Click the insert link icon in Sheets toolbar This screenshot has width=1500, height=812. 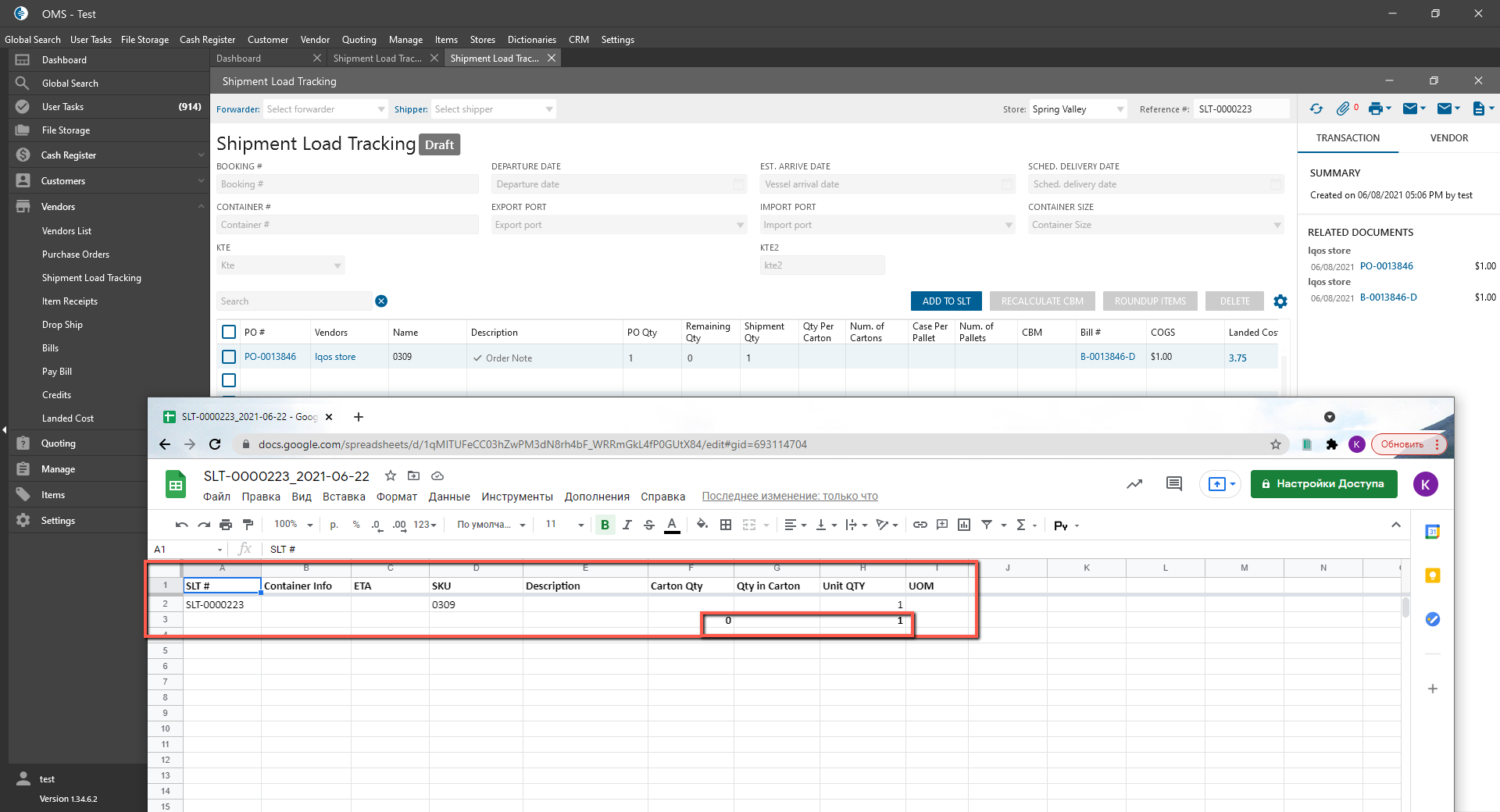[x=920, y=525]
